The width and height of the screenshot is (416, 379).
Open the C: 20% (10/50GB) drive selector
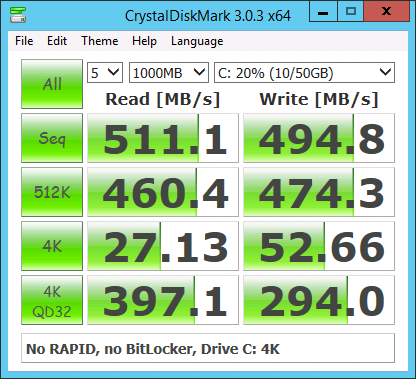pyautogui.click(x=304, y=72)
